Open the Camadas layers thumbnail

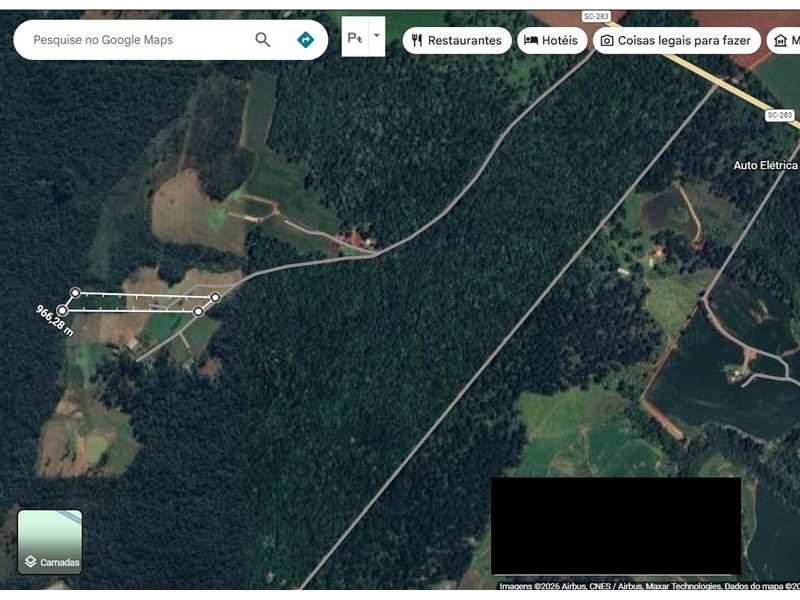point(50,542)
